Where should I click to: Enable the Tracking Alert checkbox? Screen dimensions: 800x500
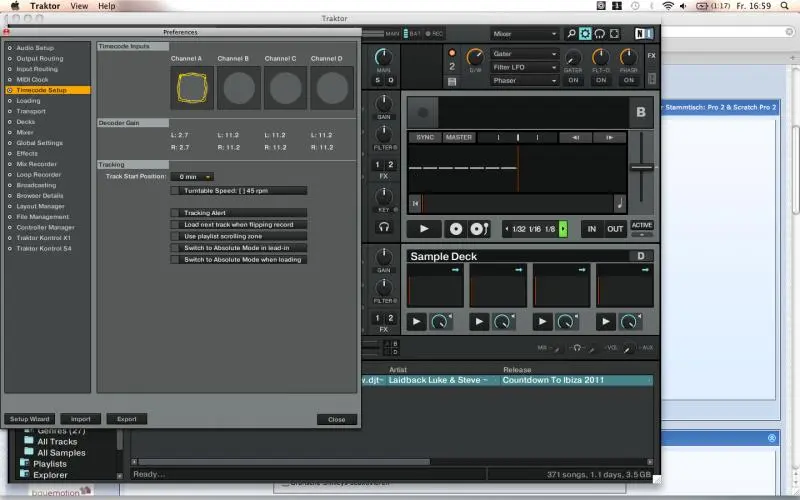[175, 213]
